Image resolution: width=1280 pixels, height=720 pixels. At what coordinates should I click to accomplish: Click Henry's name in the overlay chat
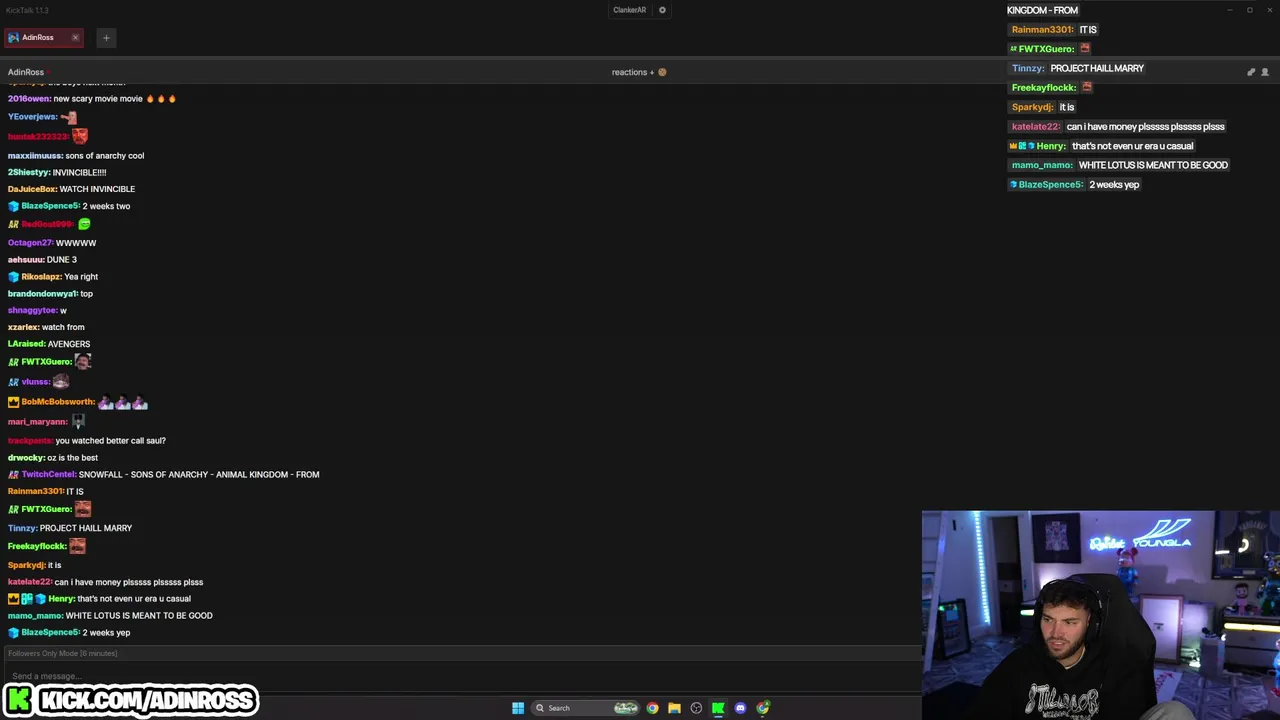[1051, 146]
